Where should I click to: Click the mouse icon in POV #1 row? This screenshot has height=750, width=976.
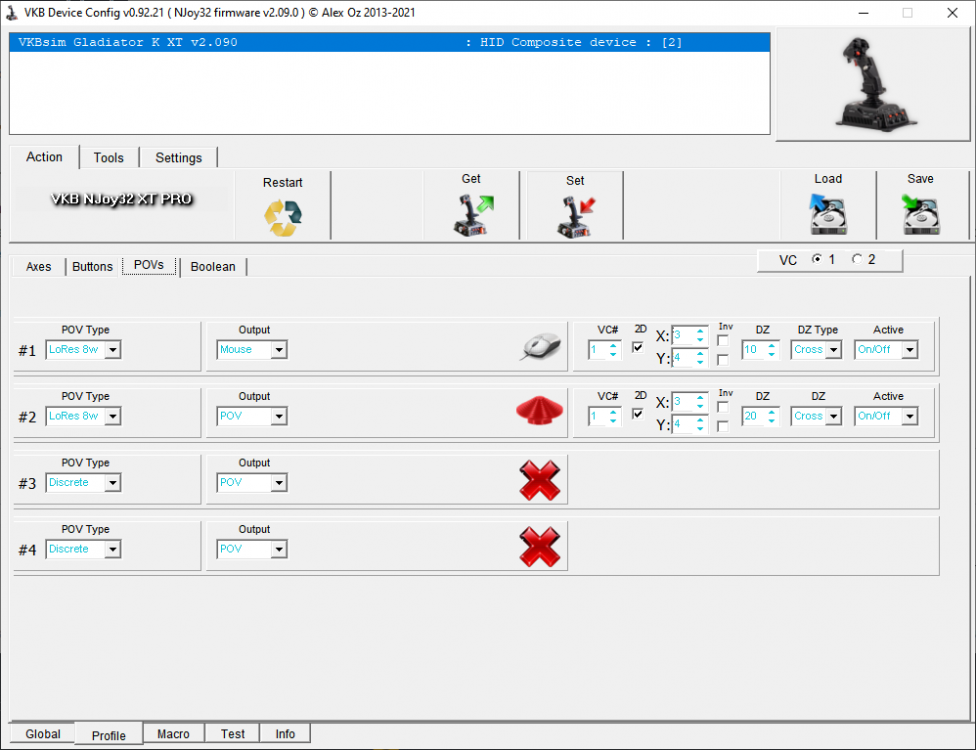tap(541, 346)
